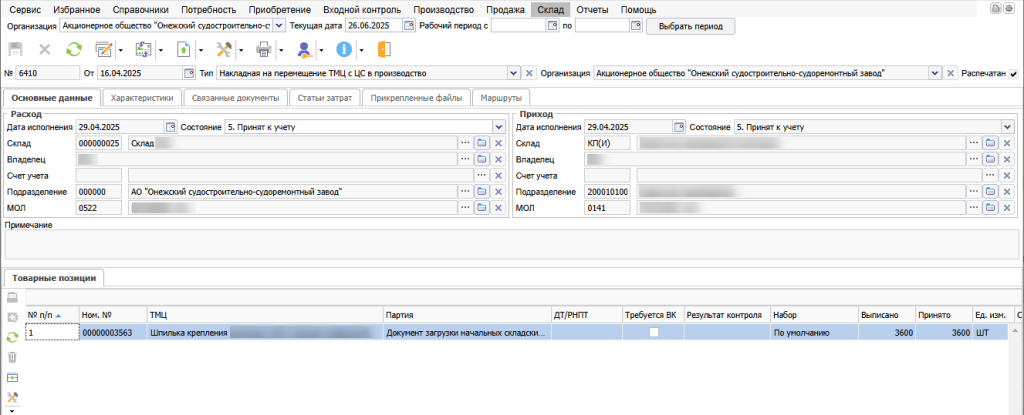Image resolution: width=1024 pixels, height=415 pixels.
Task: Switch to the Связанные документы tab
Action: coord(235,98)
